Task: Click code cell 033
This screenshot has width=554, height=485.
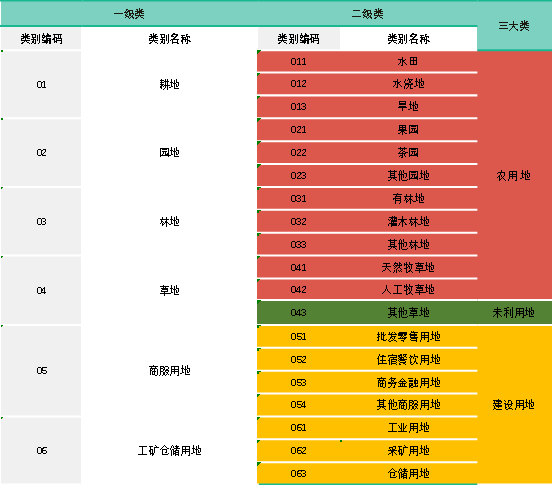Action: [299, 244]
